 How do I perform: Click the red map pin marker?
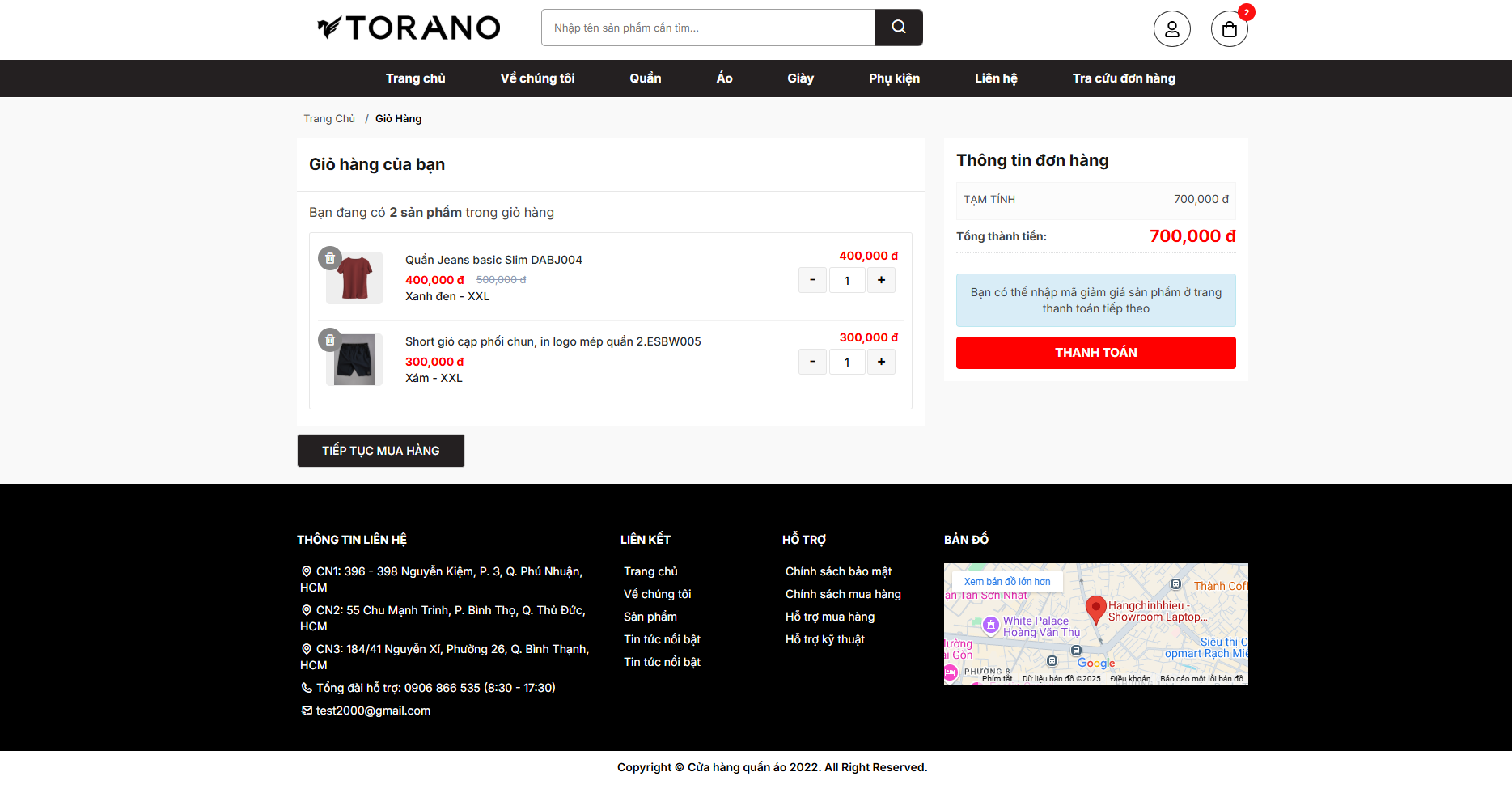point(1095,609)
